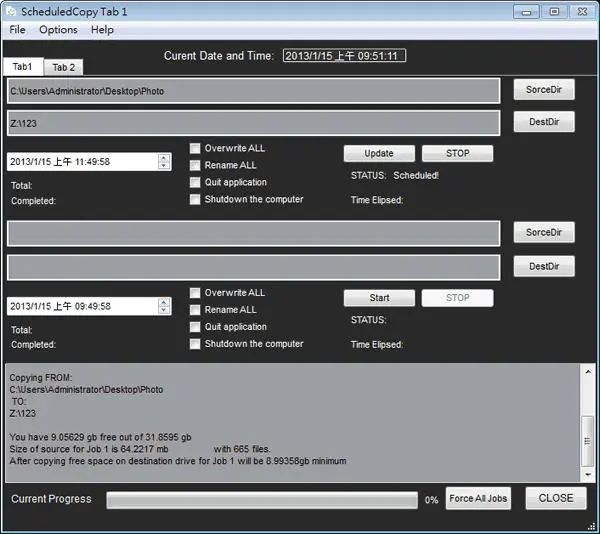Click the 'After copying free space' log line

coord(178,461)
